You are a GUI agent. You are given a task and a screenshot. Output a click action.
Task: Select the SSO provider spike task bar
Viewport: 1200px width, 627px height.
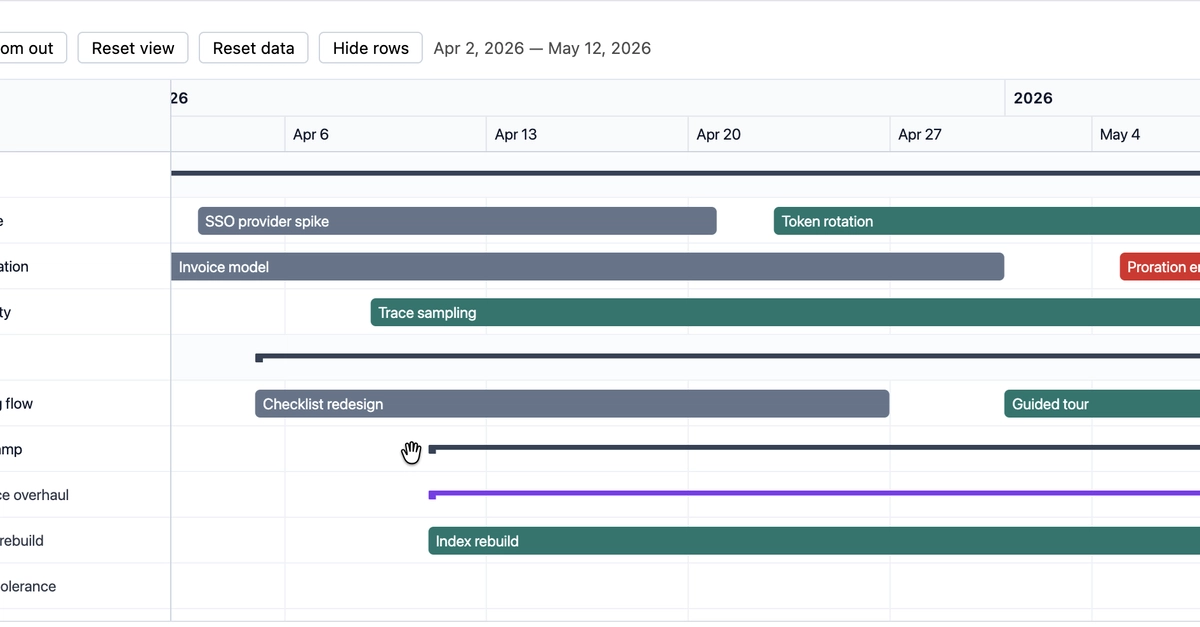[457, 221]
